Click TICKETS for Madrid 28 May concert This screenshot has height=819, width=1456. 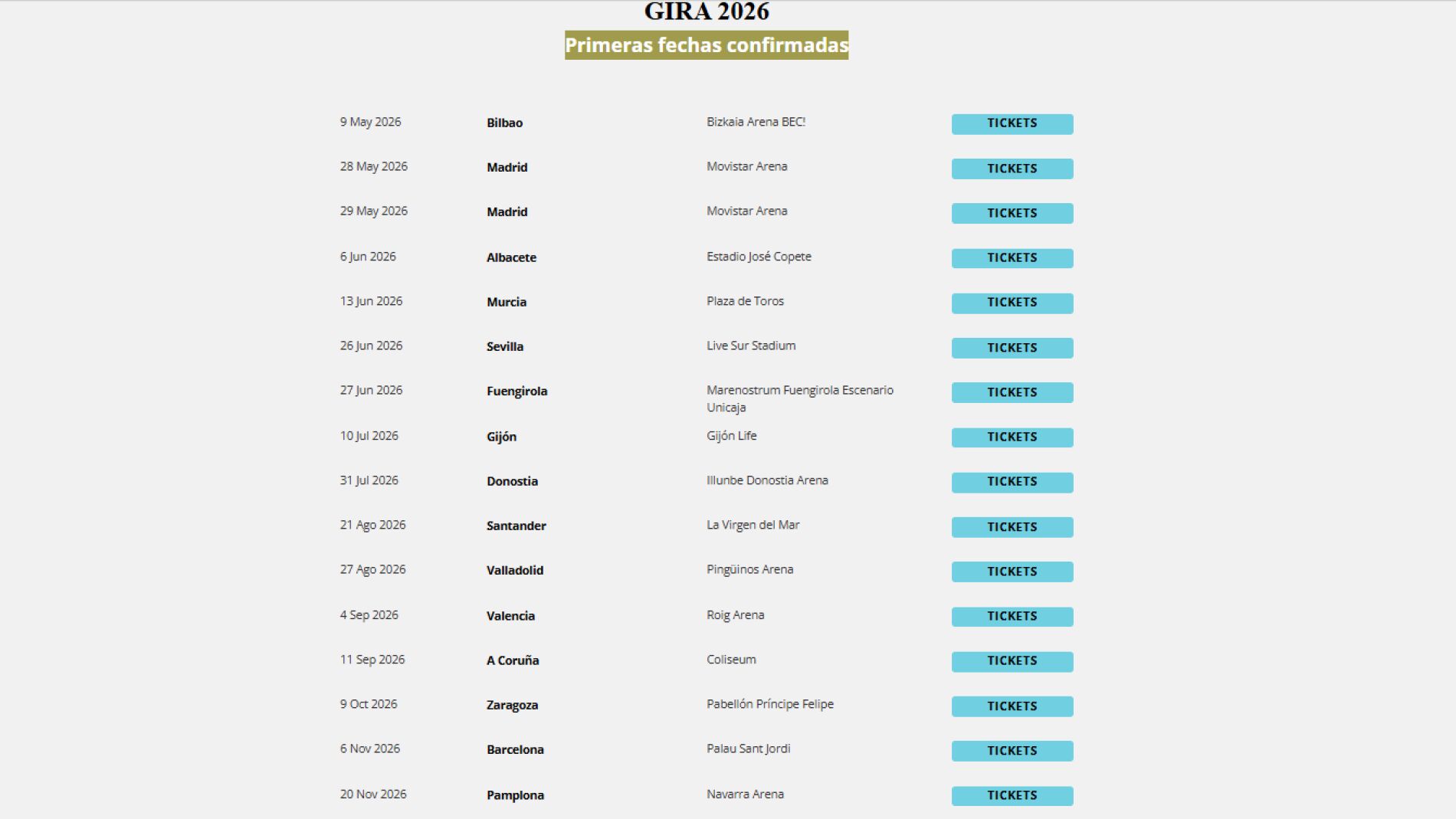(x=1012, y=169)
